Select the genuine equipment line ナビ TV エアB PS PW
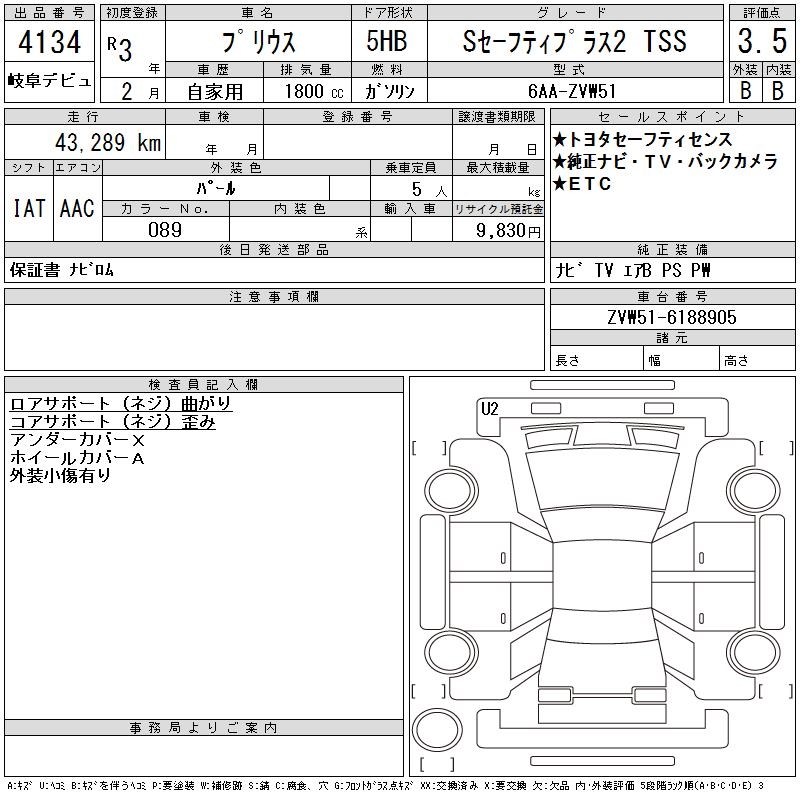The height and width of the screenshot is (800, 800). click(633, 269)
